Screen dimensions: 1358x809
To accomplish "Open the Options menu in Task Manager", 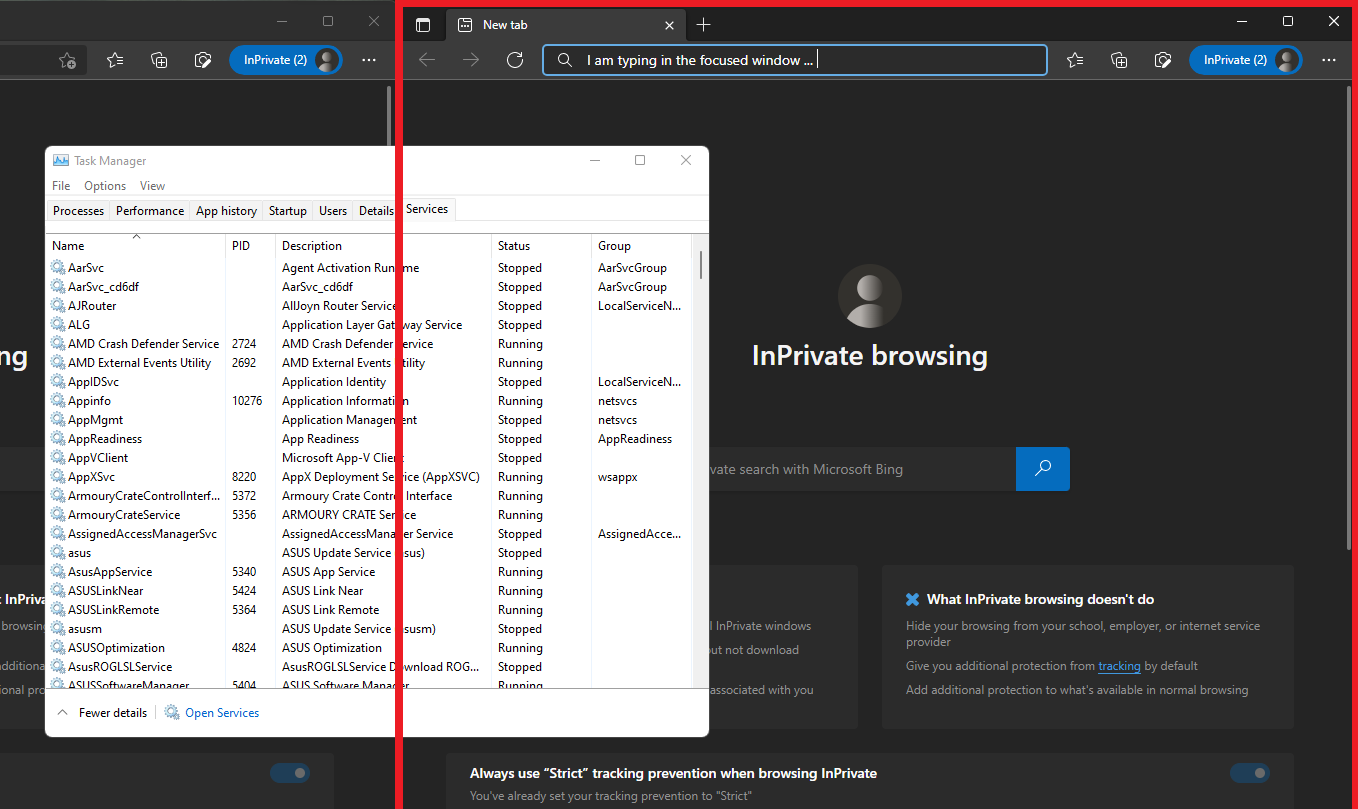I will click(x=104, y=185).
